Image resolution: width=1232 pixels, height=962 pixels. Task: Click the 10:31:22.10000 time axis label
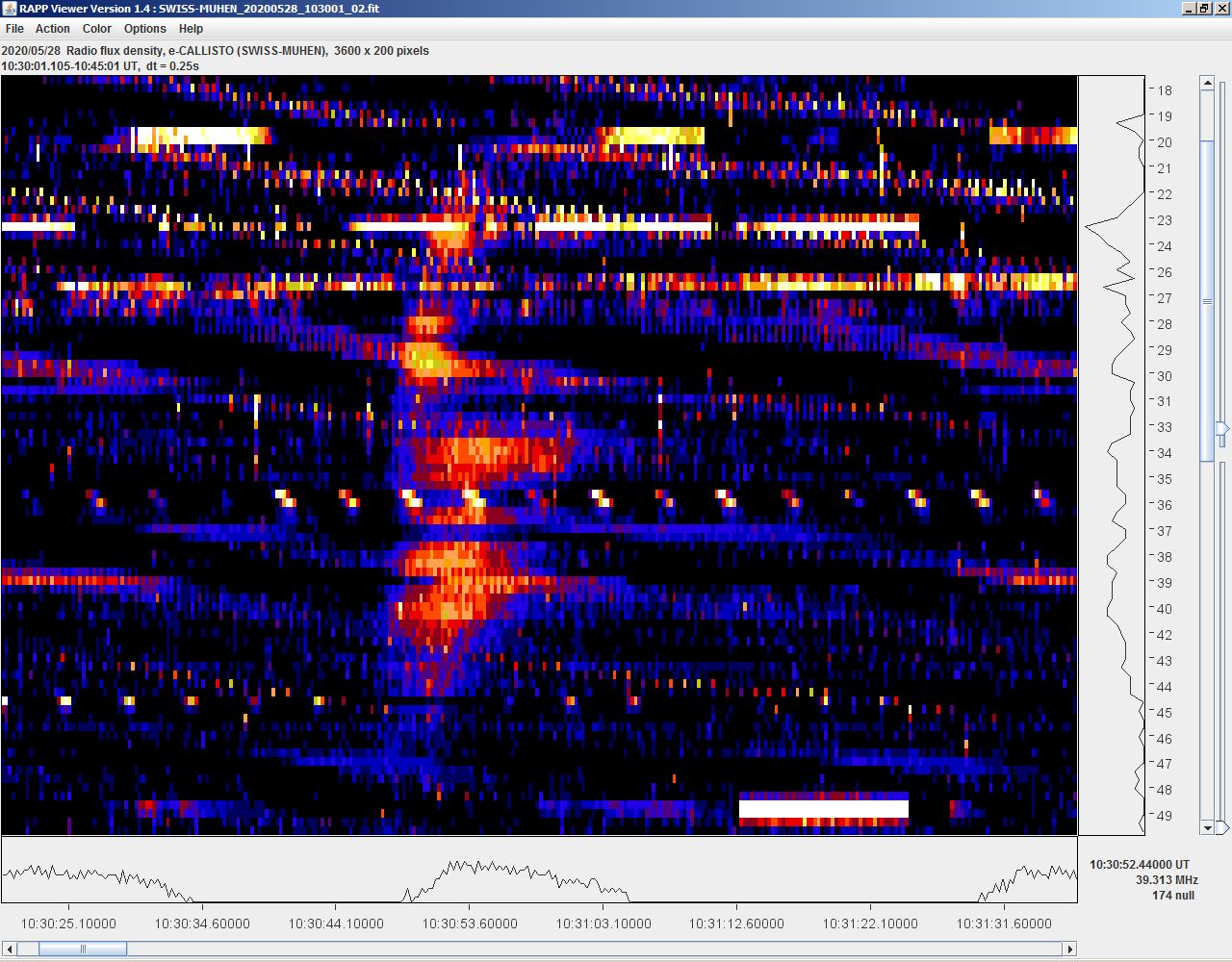click(870, 924)
